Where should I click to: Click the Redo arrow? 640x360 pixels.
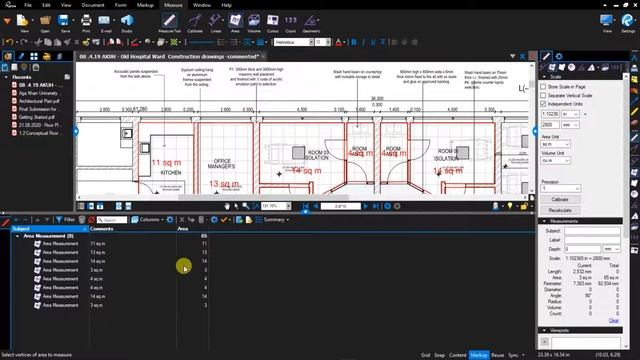click(x=24, y=42)
